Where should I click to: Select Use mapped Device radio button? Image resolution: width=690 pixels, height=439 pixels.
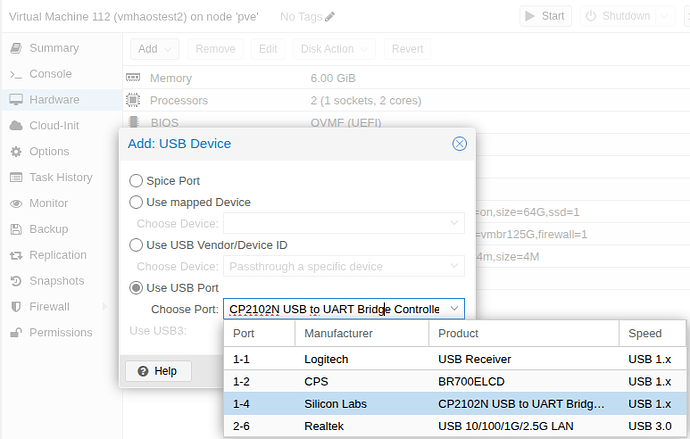137,202
